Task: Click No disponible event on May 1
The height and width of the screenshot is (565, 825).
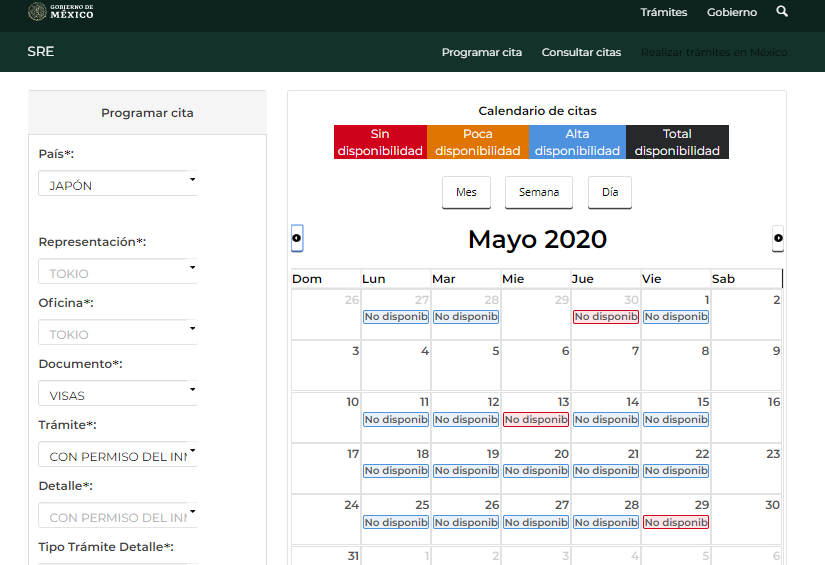Action: pos(676,317)
